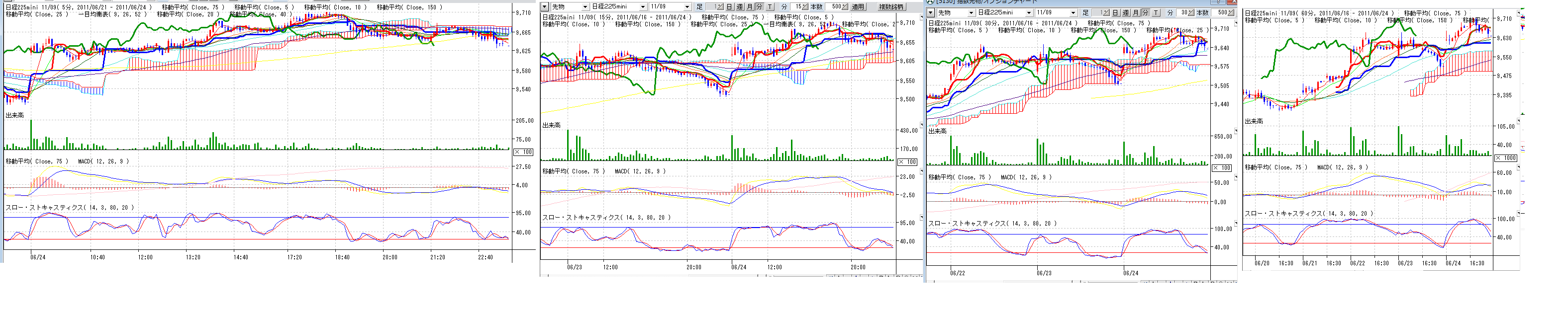Select the 日 daily bar button in 15-minute chart
Screen dimensions: 1568x312
coord(729,6)
